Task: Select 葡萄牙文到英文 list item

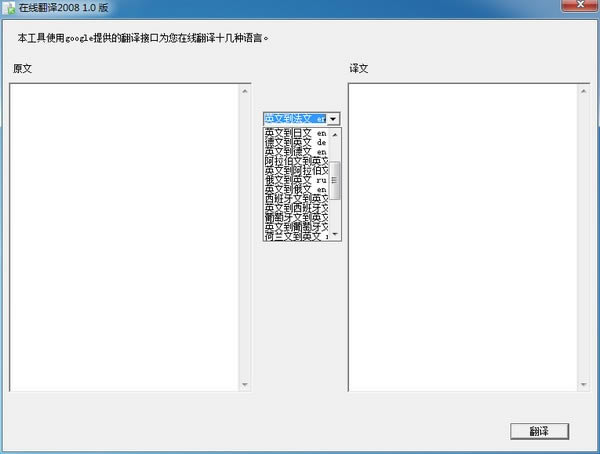Action: (296, 217)
